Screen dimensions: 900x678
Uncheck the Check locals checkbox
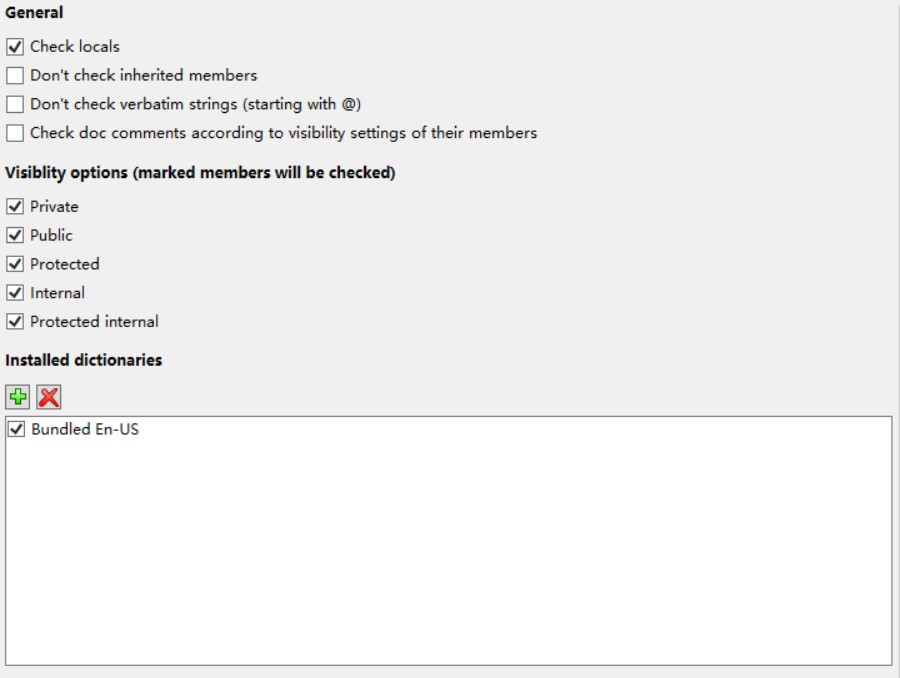15,47
